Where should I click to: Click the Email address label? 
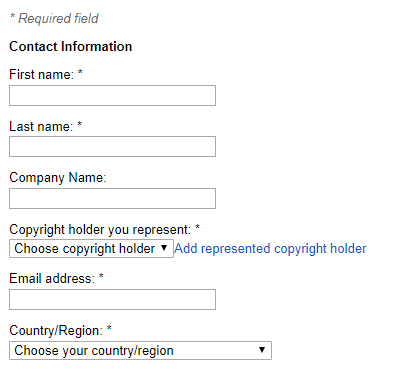pyautogui.click(x=52, y=279)
